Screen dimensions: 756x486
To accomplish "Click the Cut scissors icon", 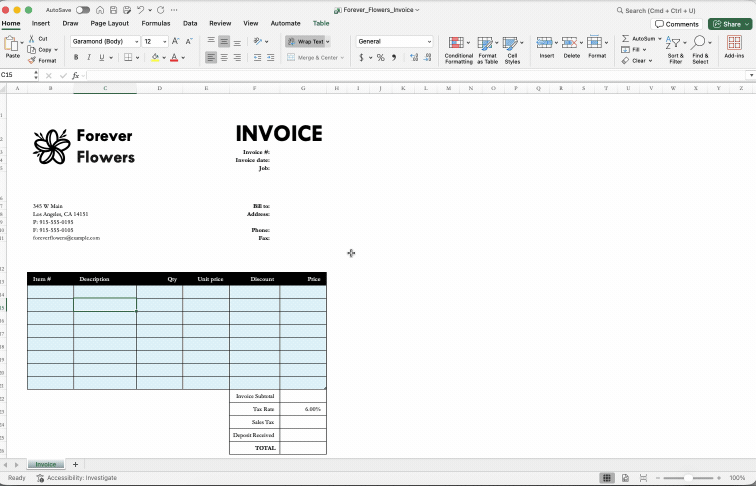I will click(32, 39).
